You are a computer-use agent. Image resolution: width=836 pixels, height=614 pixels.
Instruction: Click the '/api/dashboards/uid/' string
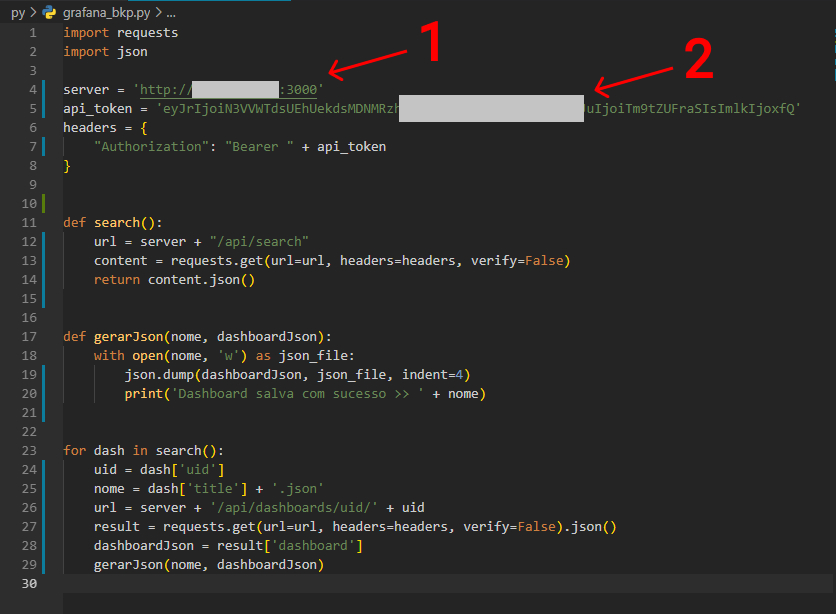click(x=294, y=508)
